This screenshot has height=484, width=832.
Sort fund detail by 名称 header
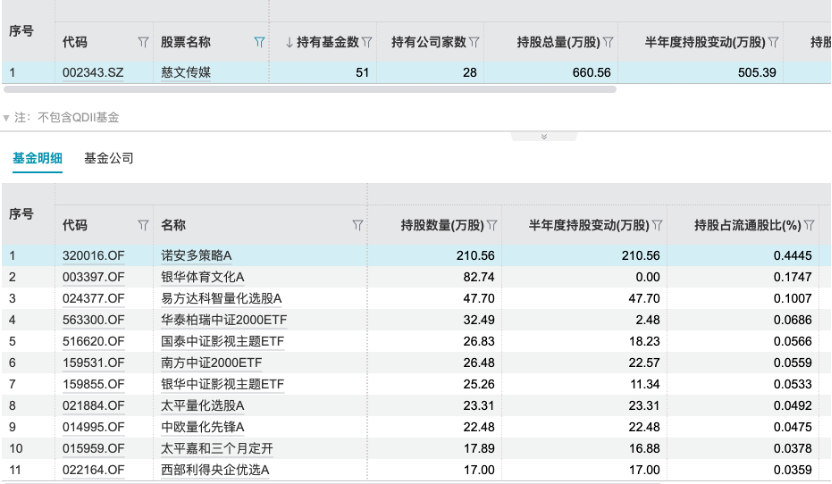coord(174,225)
